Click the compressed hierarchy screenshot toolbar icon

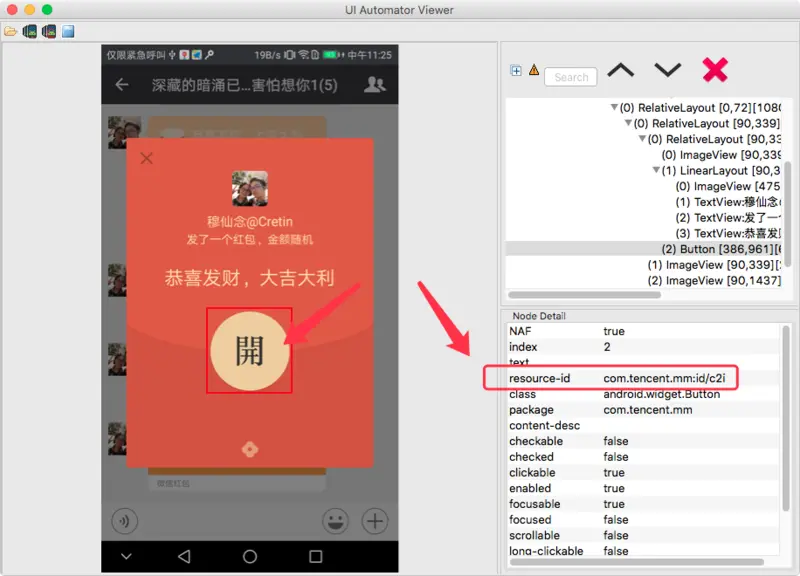click(x=49, y=32)
